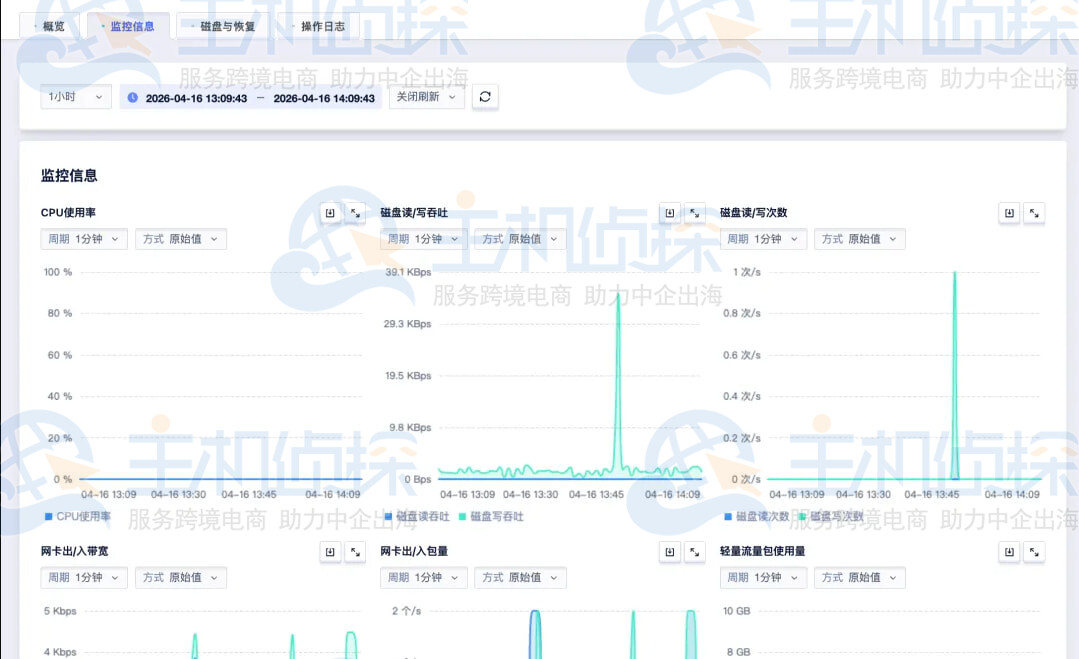The width and height of the screenshot is (1079, 659).
Task: Download the 轻量流量包使用量 chart data
Action: (x=1009, y=552)
